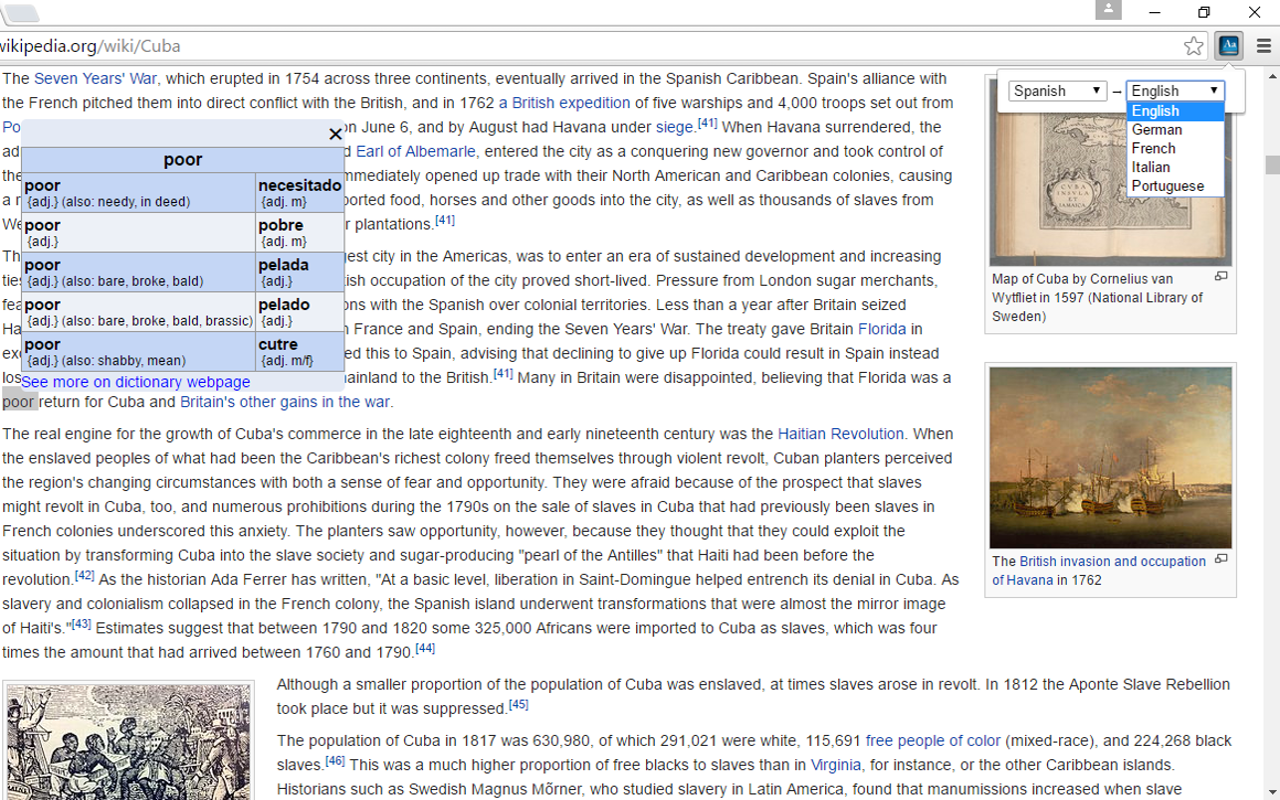Click citation [42] after 'revolution.'
The width and height of the screenshot is (1280, 800).
point(84,576)
